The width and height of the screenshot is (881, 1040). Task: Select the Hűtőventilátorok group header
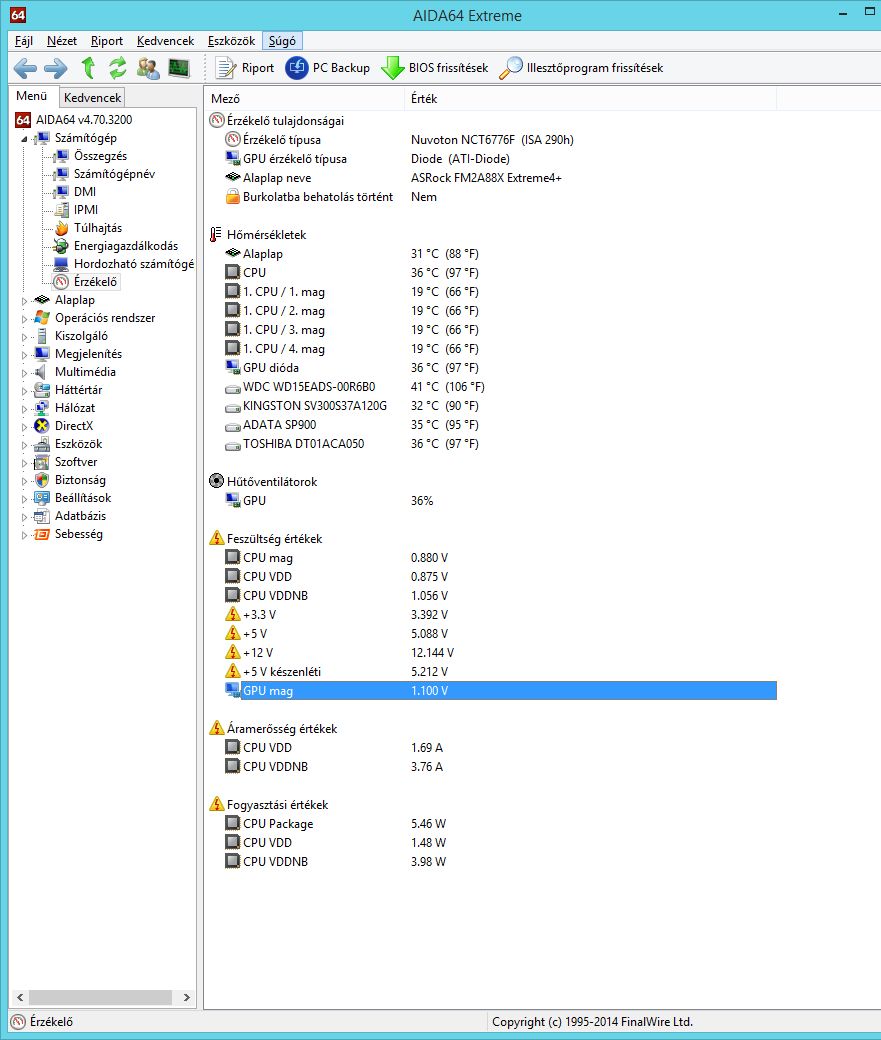(x=271, y=482)
